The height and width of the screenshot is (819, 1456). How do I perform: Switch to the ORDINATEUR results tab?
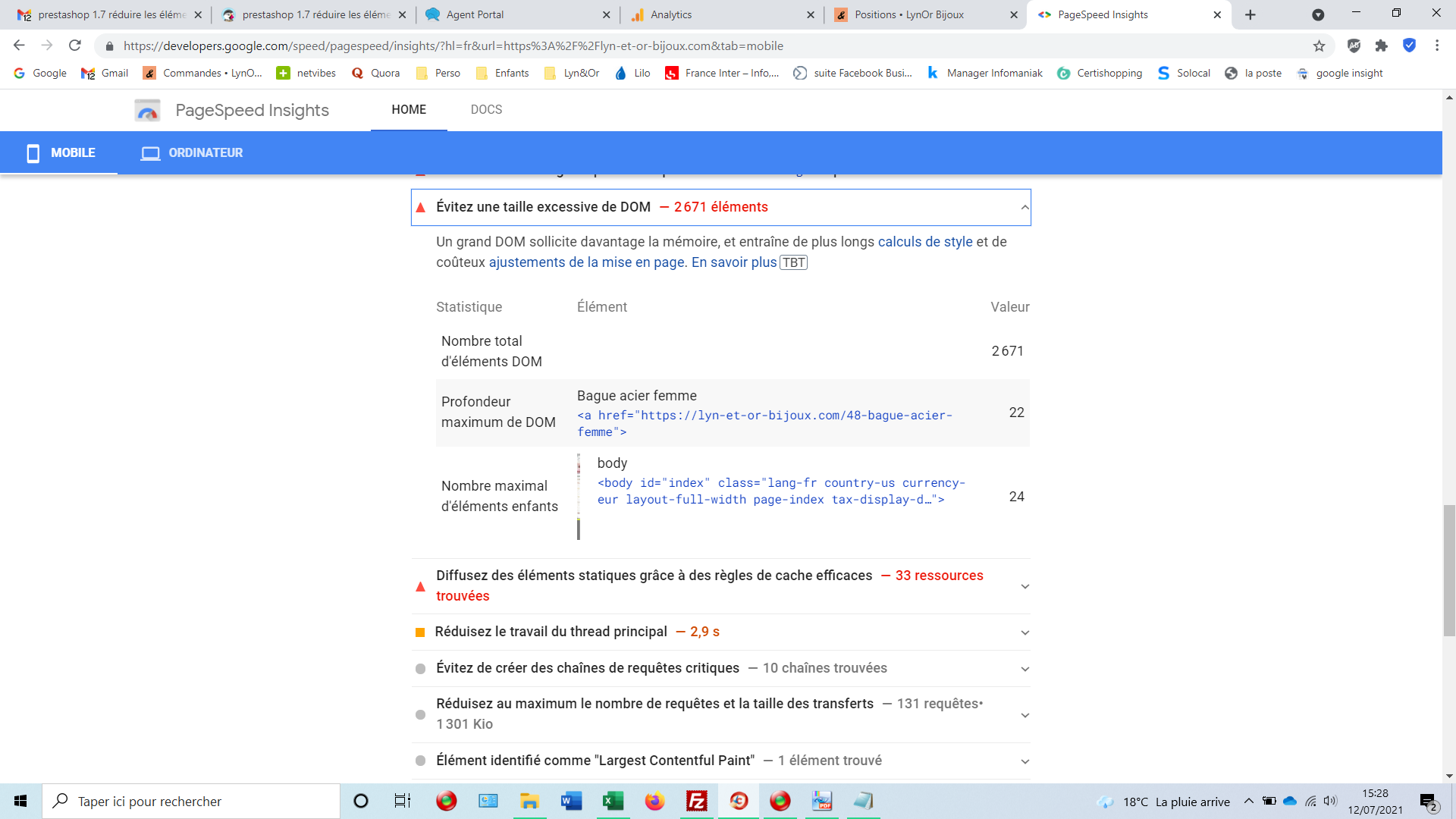[192, 152]
